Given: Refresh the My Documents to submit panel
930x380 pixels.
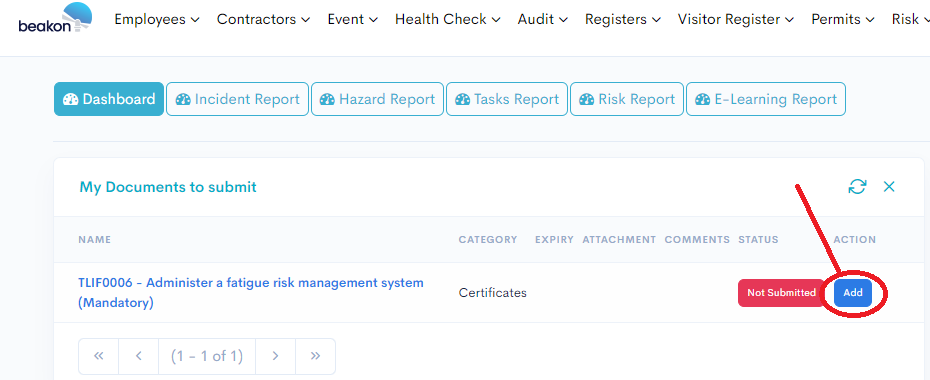Looking at the screenshot, I should coord(857,187).
